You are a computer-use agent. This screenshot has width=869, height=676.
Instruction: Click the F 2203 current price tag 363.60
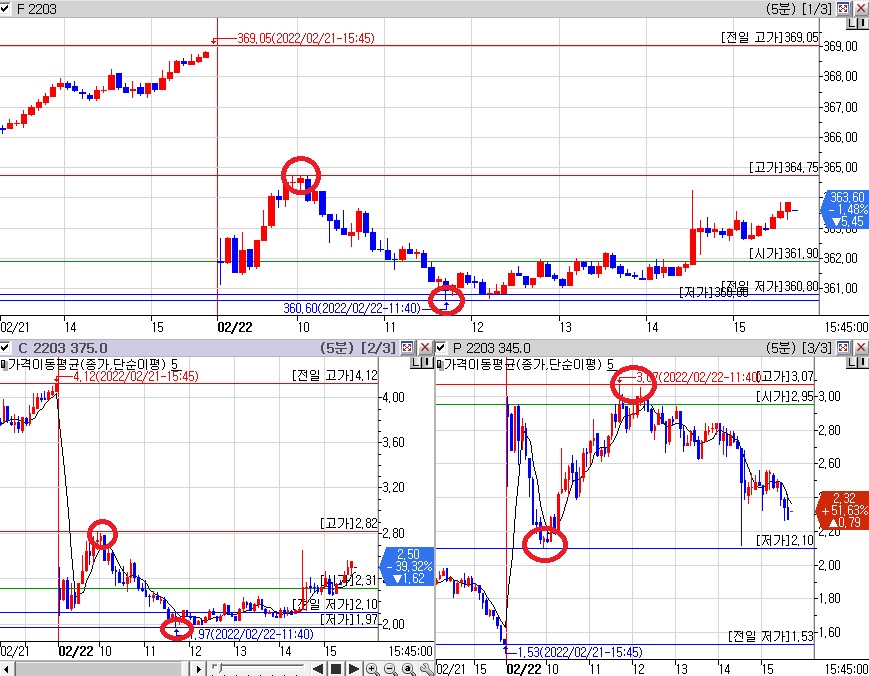coord(846,209)
